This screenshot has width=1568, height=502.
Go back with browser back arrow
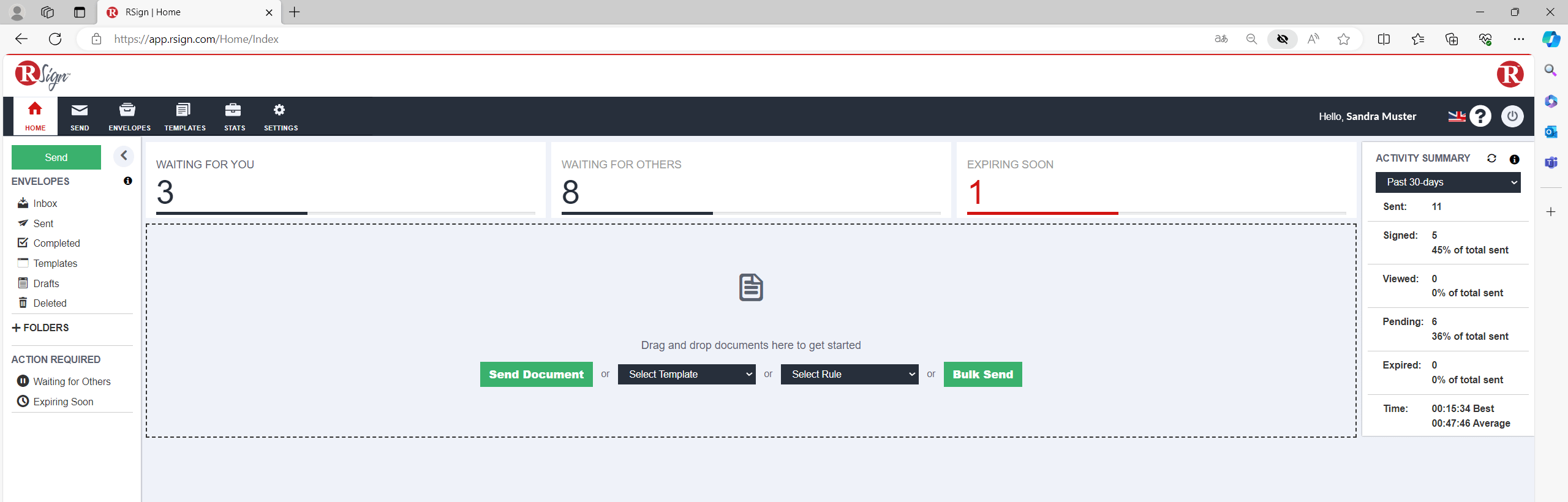pyautogui.click(x=21, y=39)
